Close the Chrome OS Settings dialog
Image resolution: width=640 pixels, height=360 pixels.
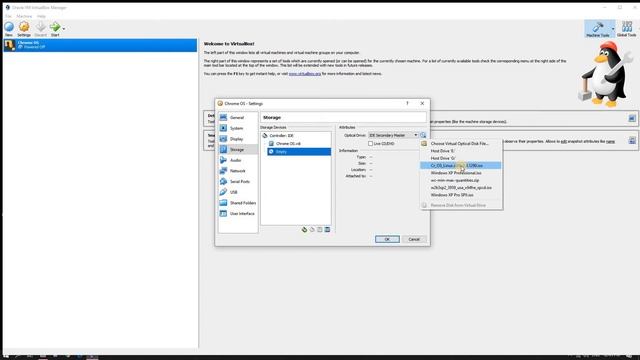[422, 104]
